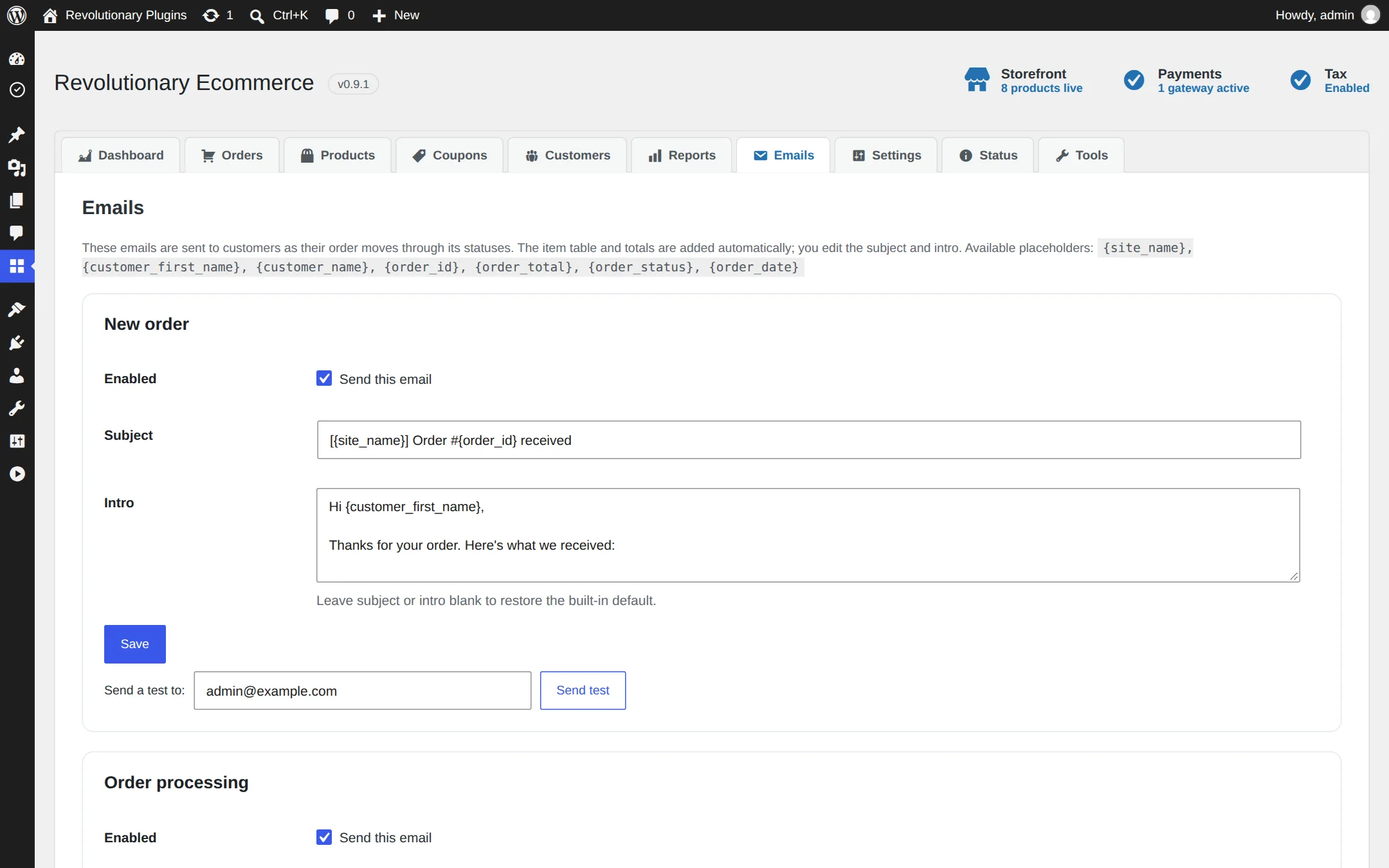Switch to the Coupons tab

click(x=449, y=155)
